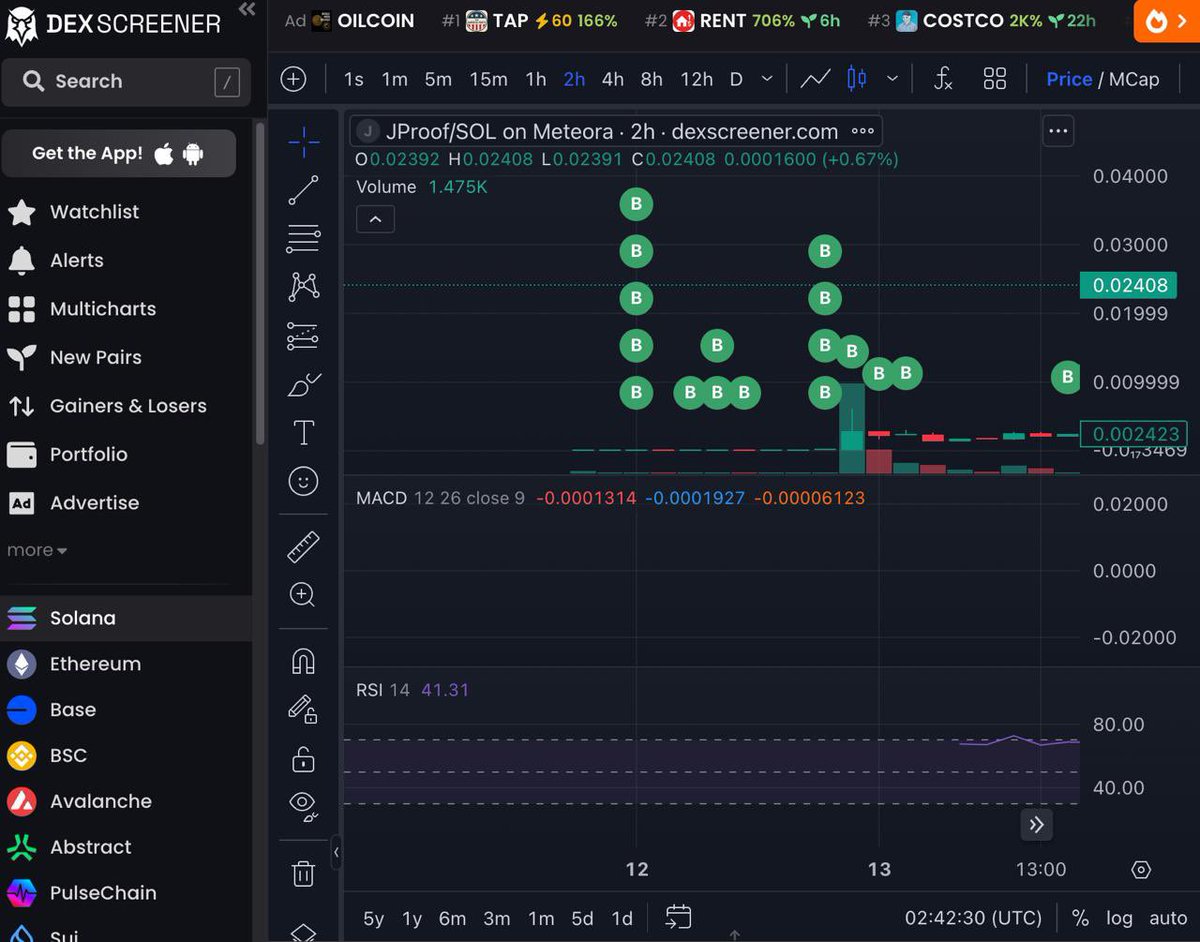Collapse the Volume indicator legend chevron

coord(375,219)
